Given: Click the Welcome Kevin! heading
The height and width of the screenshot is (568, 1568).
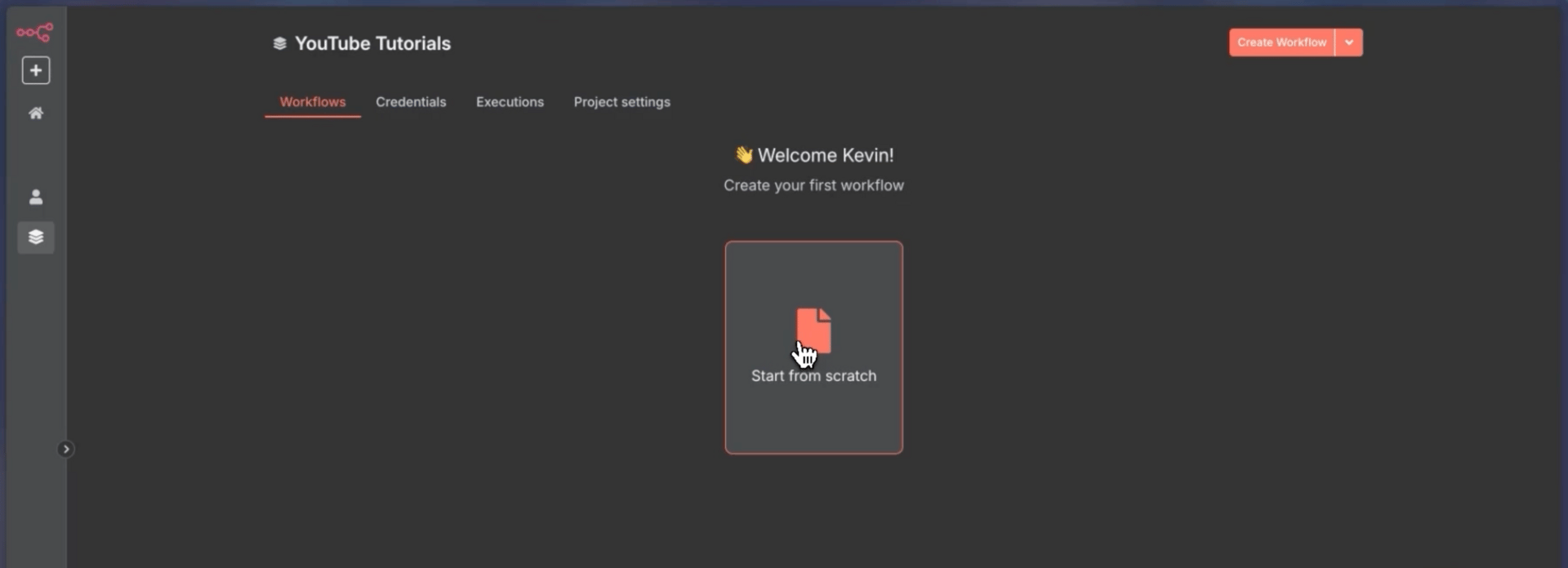Looking at the screenshot, I should 813,155.
